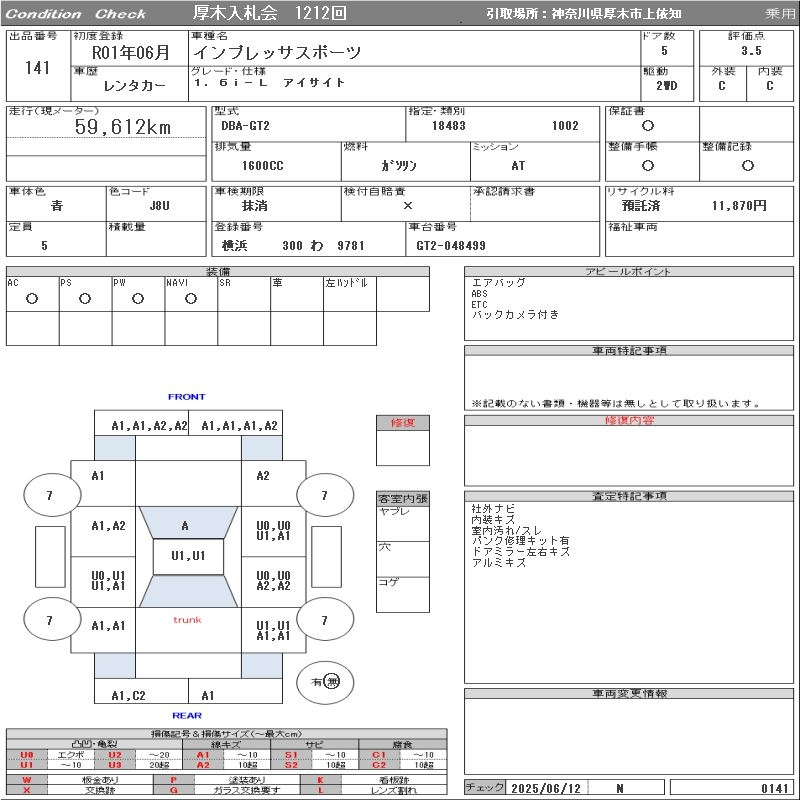Click designation number "18483"
Viewport: 800px width, 800px height.
(x=449, y=126)
